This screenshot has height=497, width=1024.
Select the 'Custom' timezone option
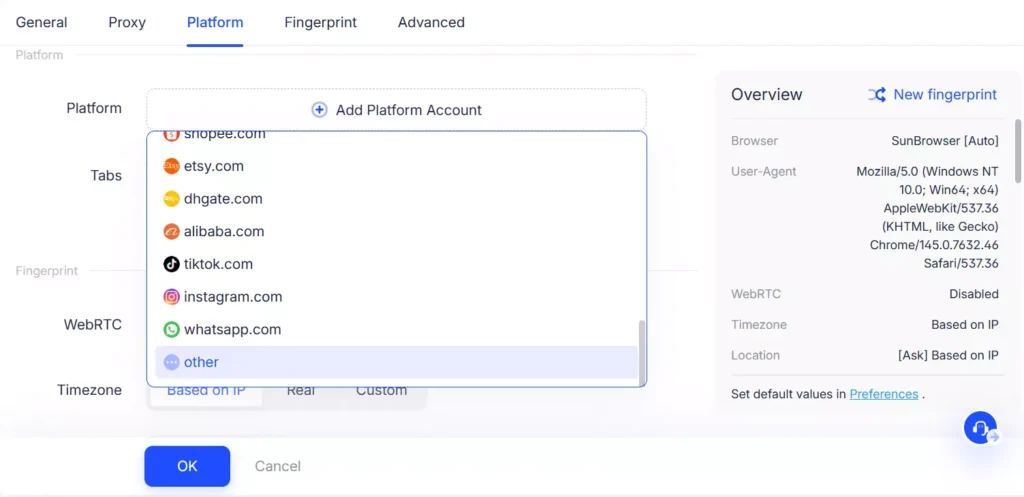click(381, 391)
